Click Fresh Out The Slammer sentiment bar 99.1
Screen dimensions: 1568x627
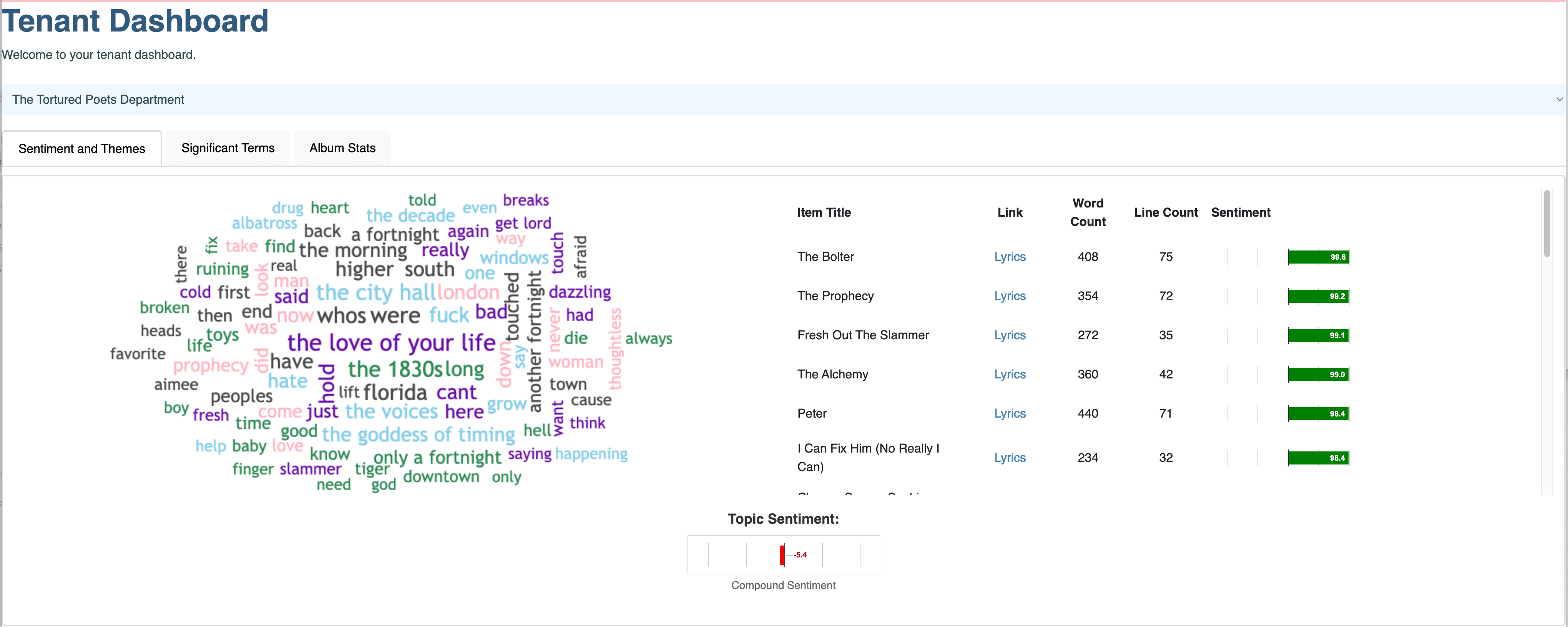pyautogui.click(x=1319, y=335)
